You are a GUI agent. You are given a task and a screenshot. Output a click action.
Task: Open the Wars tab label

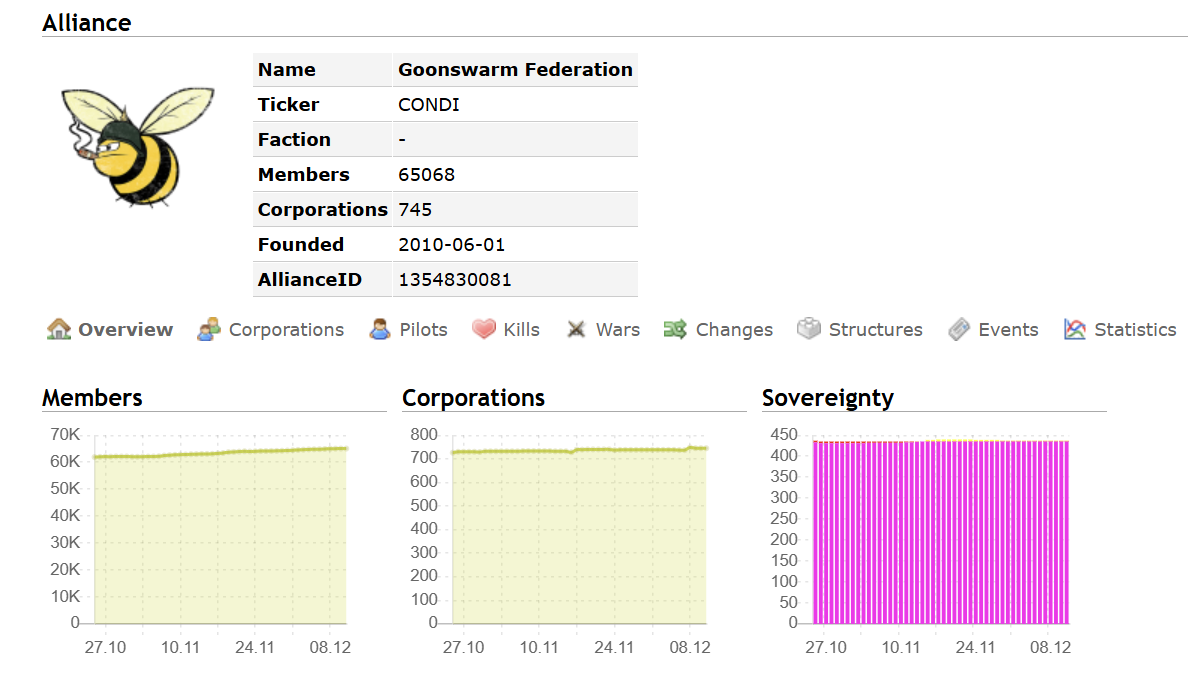(x=617, y=330)
